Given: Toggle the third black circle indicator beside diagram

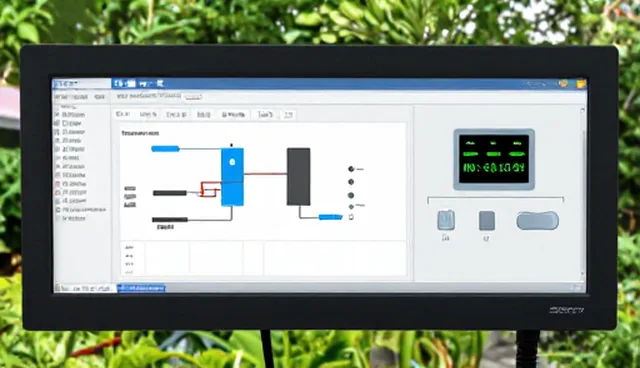Looking at the screenshot, I should coord(351,195).
